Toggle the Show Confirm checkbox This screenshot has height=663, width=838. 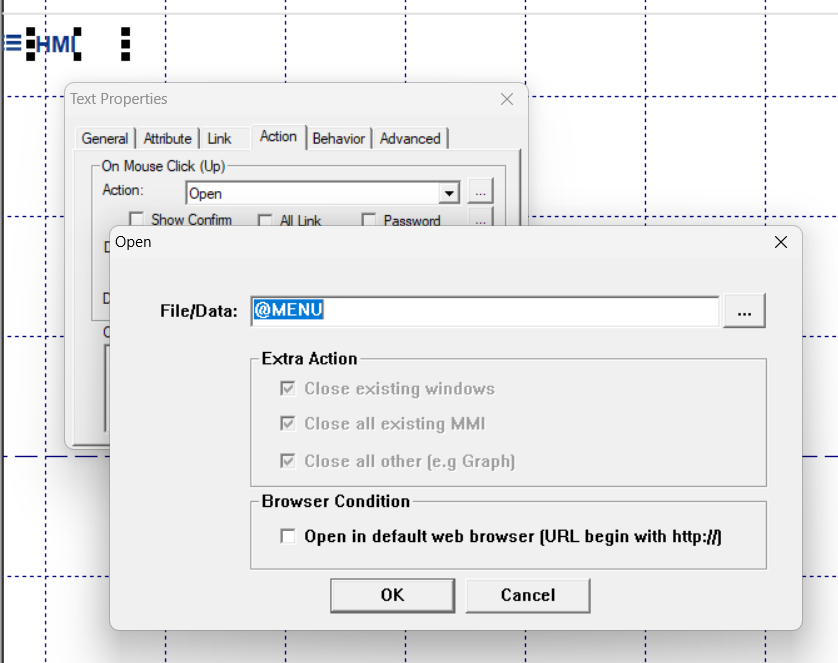tap(137, 220)
